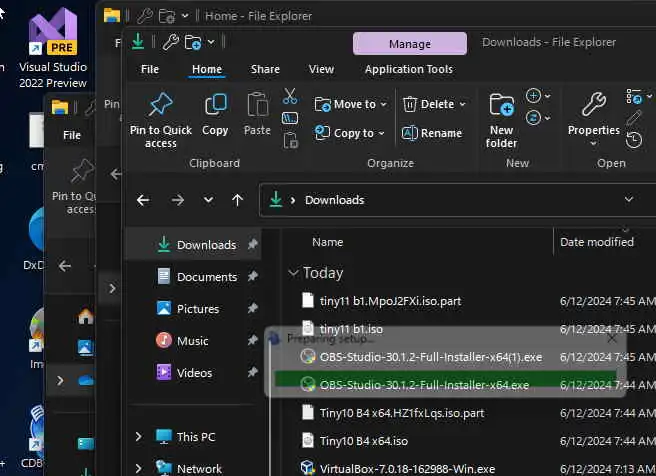Open the File tab in Downloads window

(150, 69)
